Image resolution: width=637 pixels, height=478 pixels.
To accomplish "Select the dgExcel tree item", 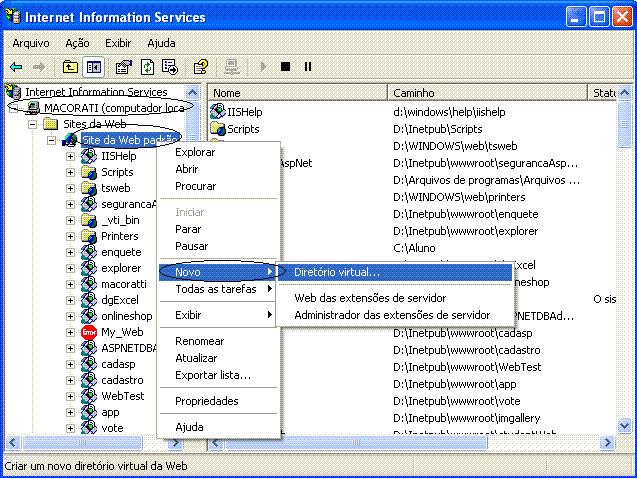I will pyautogui.click(x=120, y=301).
